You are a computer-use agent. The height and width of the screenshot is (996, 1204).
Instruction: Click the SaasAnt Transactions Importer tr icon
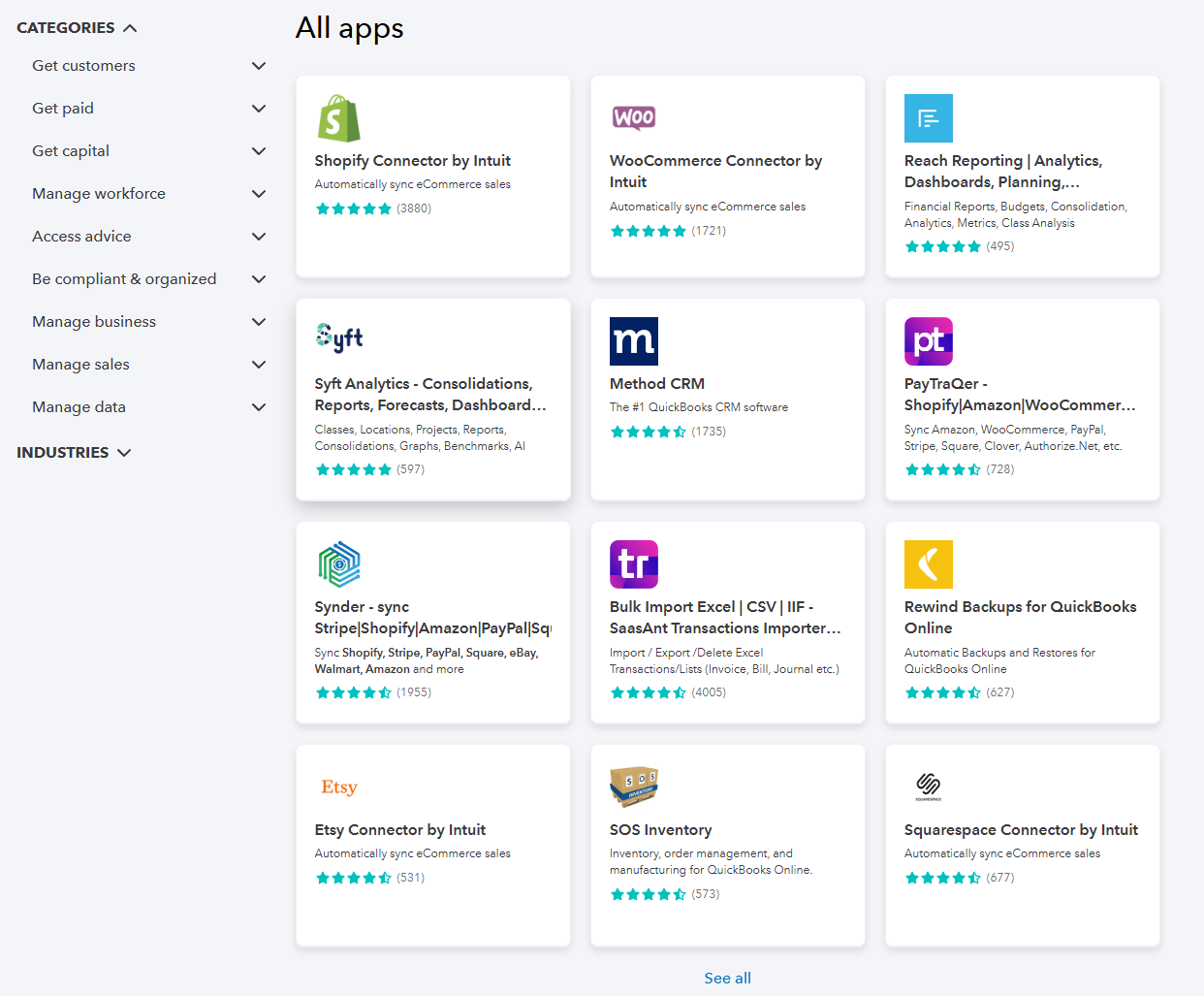(x=633, y=563)
